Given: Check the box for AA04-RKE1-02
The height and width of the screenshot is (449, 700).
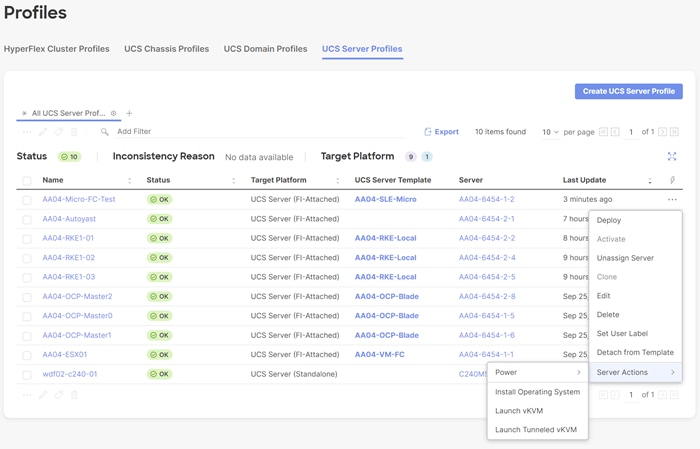Looking at the screenshot, I should click(27, 258).
